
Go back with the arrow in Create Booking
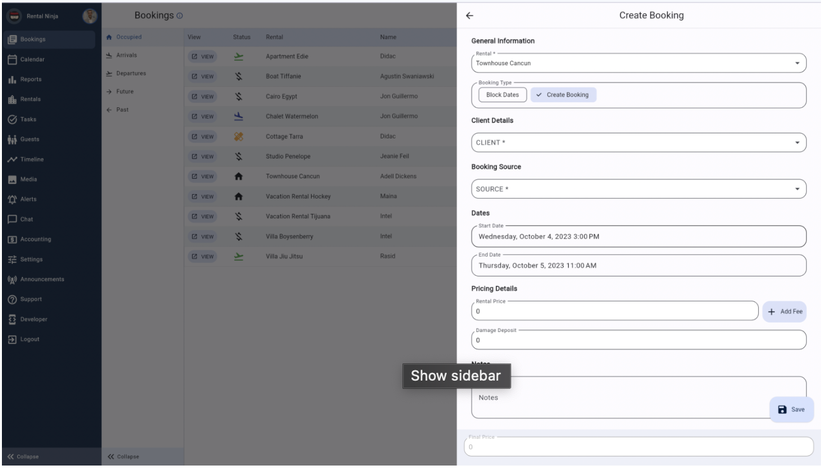(469, 16)
